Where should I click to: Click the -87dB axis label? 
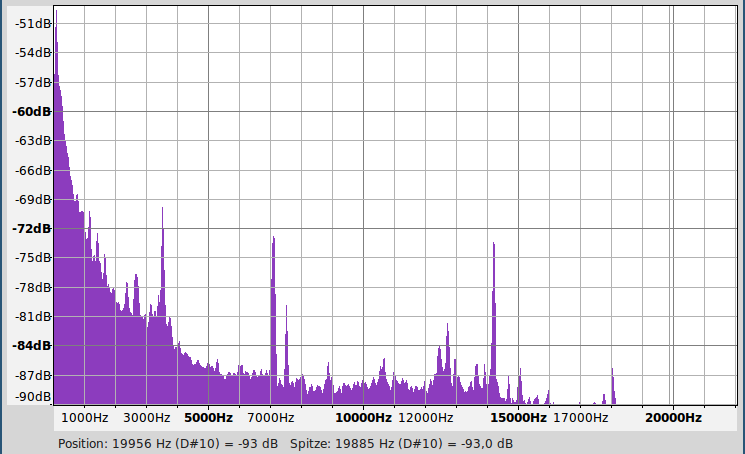click(x=33, y=376)
